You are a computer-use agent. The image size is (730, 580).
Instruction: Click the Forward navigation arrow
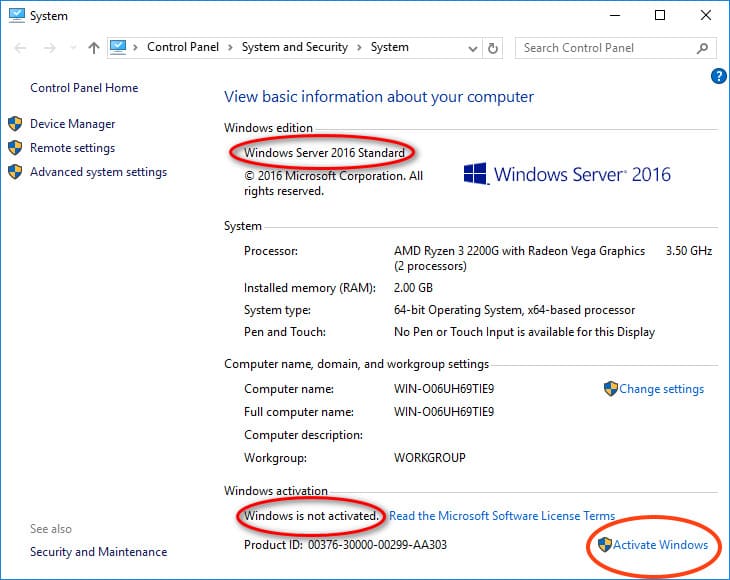(47, 48)
